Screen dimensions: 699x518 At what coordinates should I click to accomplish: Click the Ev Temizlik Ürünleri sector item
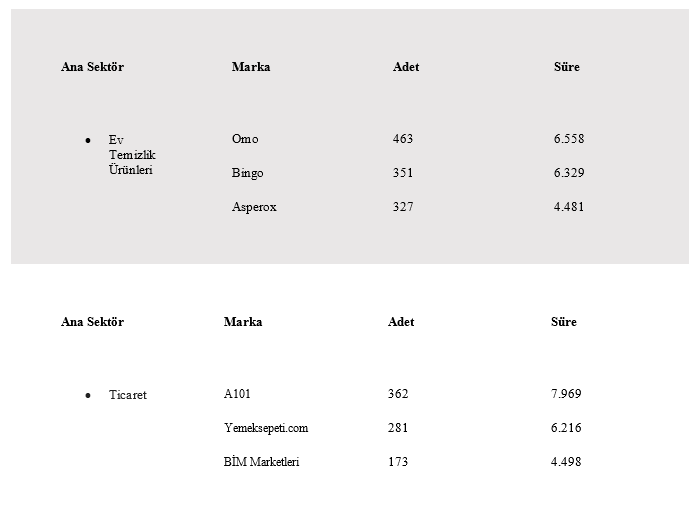click(132, 155)
